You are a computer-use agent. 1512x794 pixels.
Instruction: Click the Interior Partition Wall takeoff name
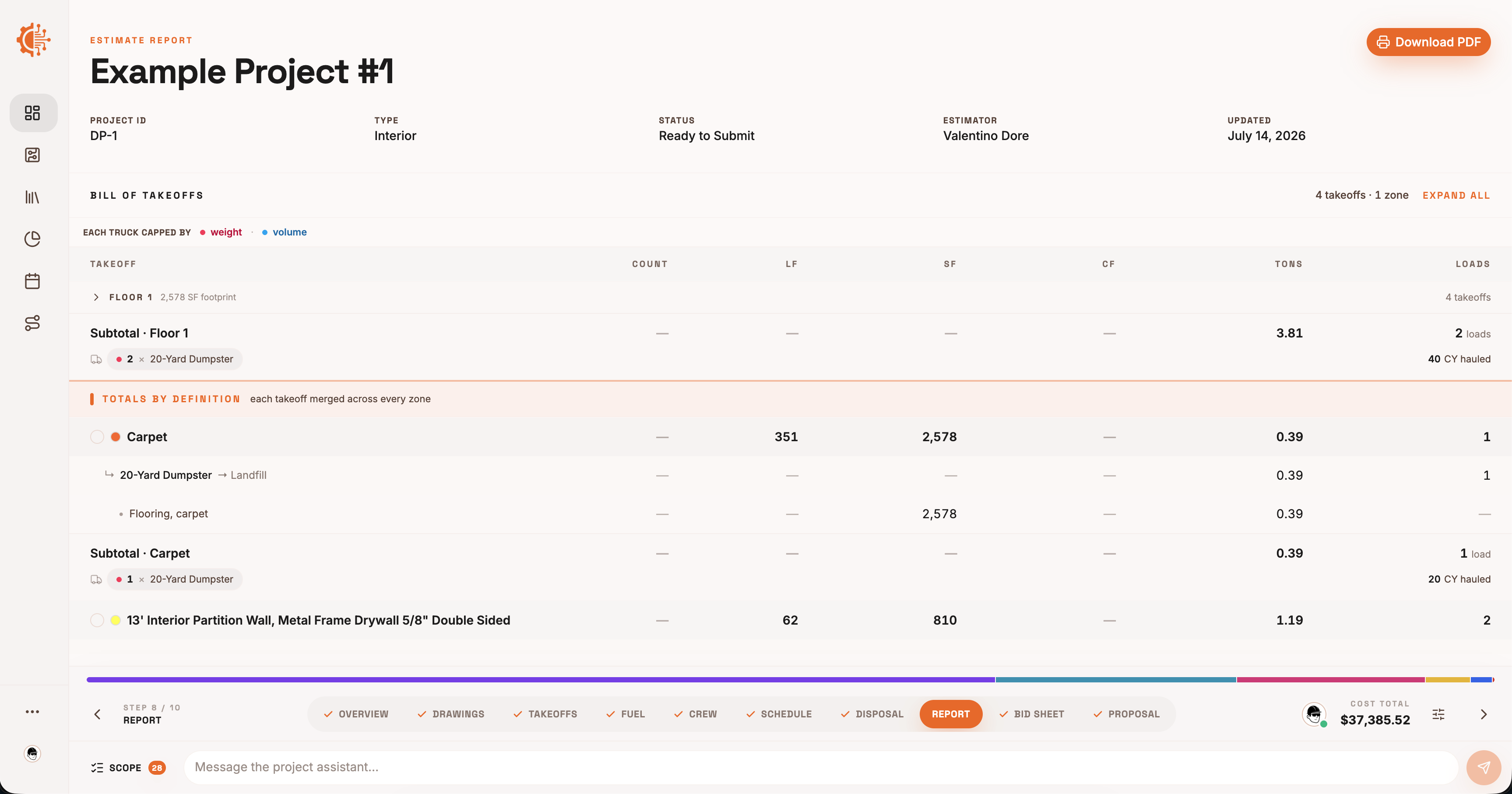tap(319, 620)
